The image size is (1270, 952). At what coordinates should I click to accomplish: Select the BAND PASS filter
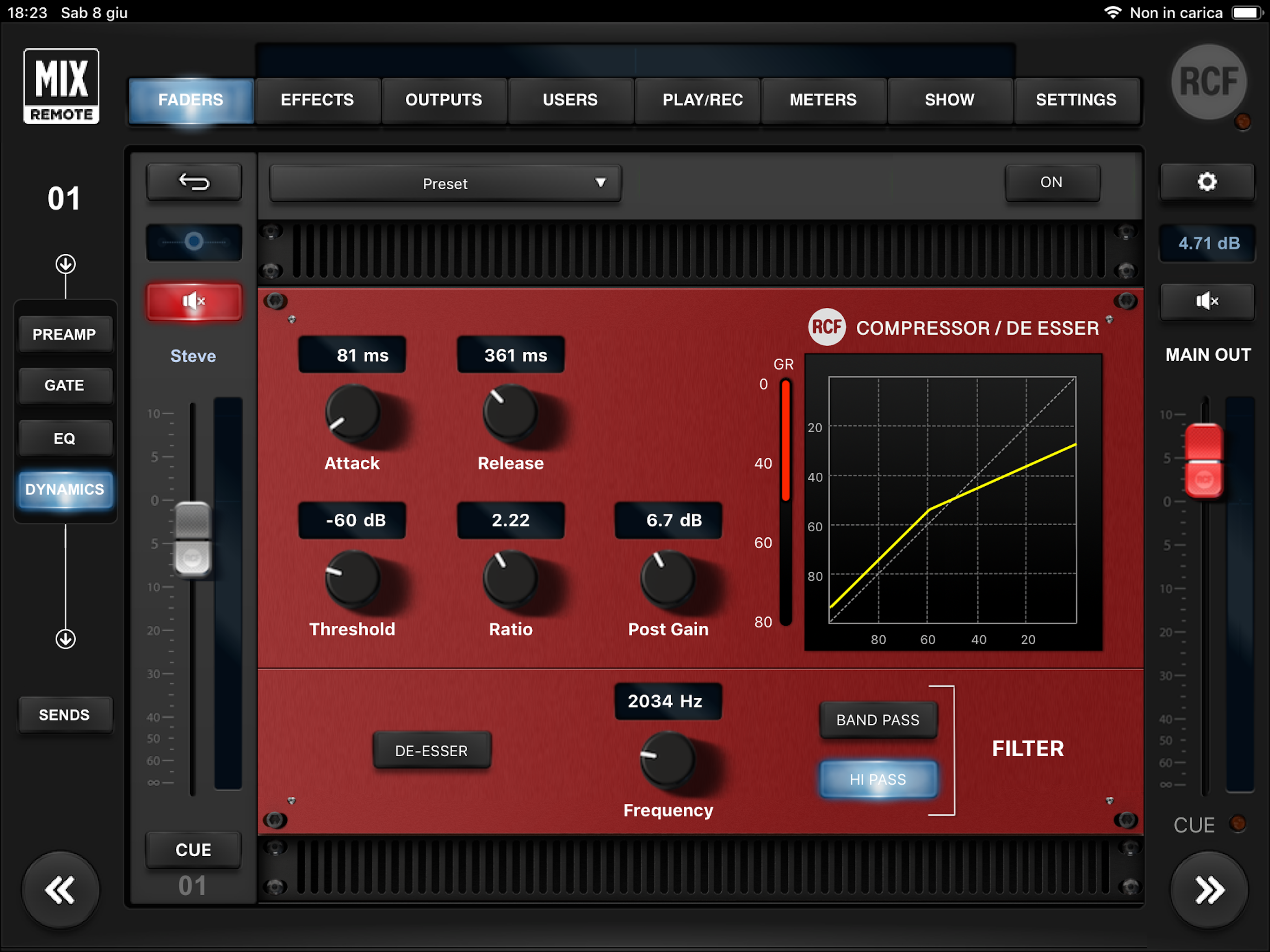tap(877, 720)
